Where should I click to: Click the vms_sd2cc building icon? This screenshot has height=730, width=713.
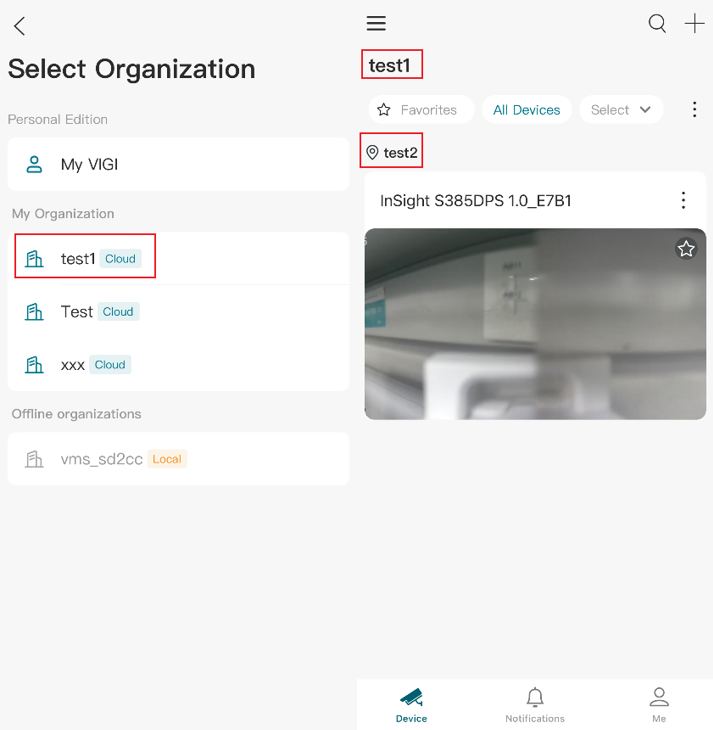coord(34,459)
